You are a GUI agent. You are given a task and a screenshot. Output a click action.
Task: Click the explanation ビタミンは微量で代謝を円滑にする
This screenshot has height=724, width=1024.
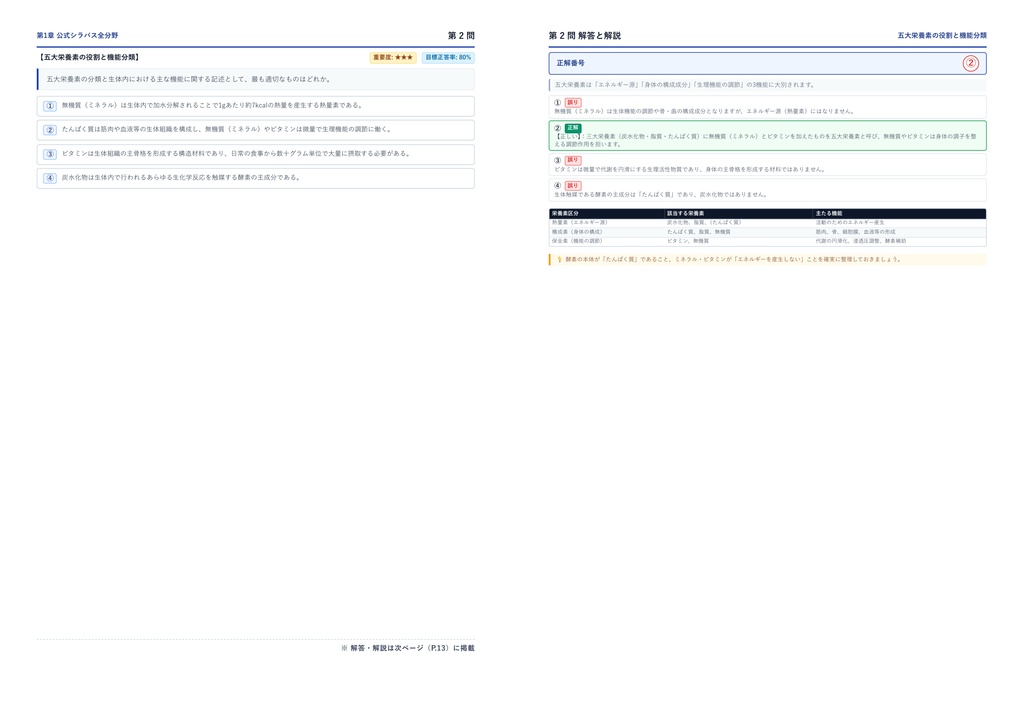pos(690,169)
